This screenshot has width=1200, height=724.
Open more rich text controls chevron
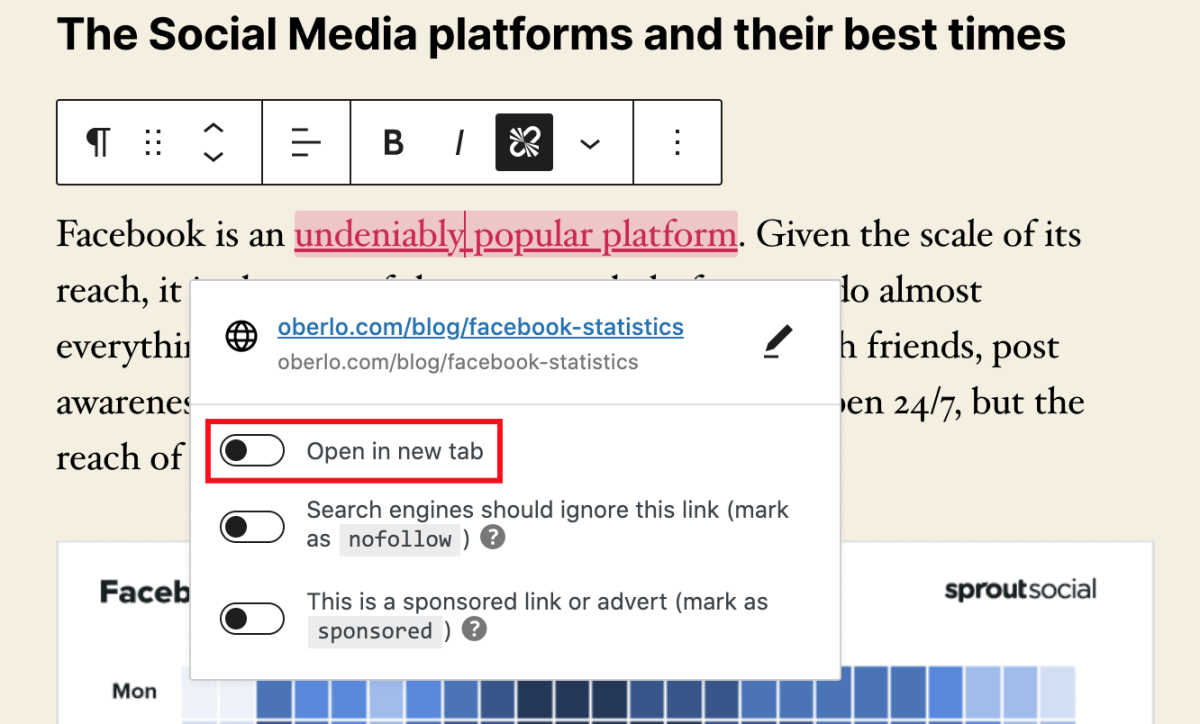tap(590, 144)
